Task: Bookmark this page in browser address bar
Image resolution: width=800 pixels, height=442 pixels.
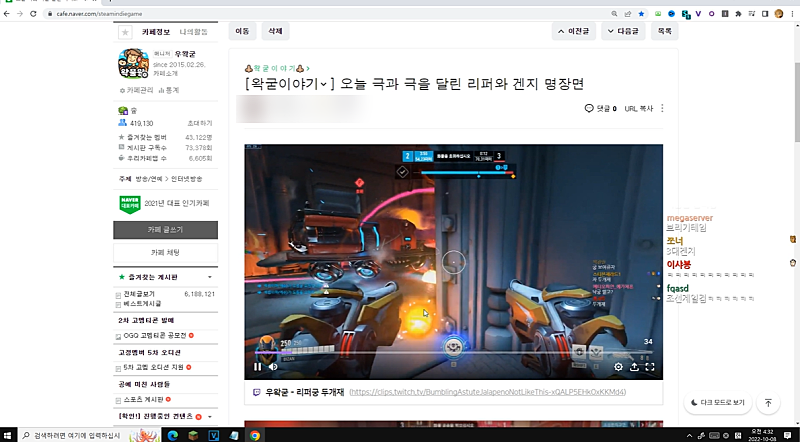Action: 641,14
